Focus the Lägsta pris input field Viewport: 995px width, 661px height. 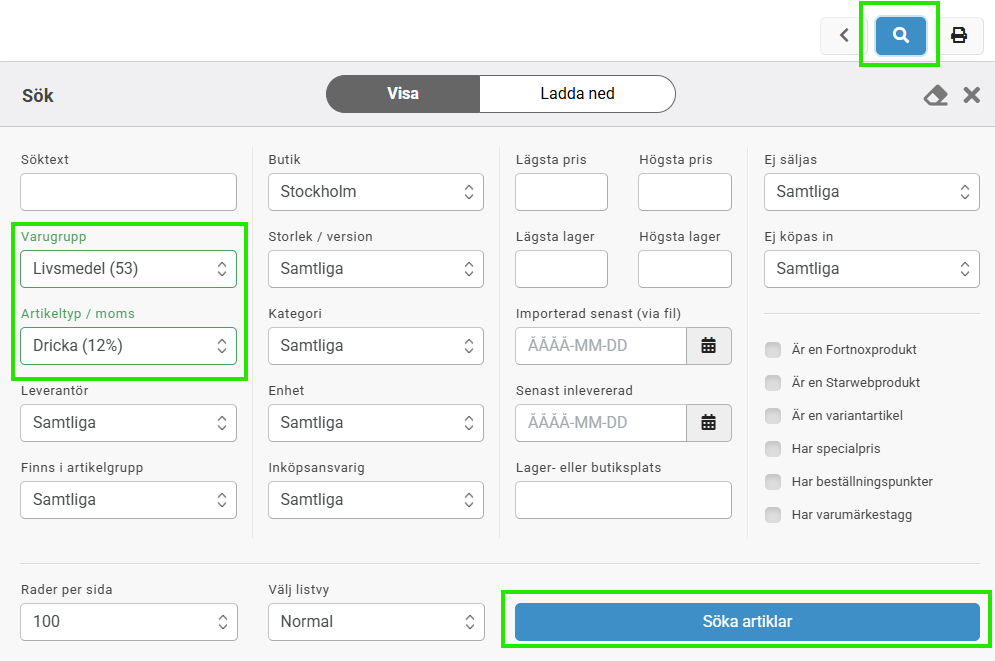coord(561,192)
